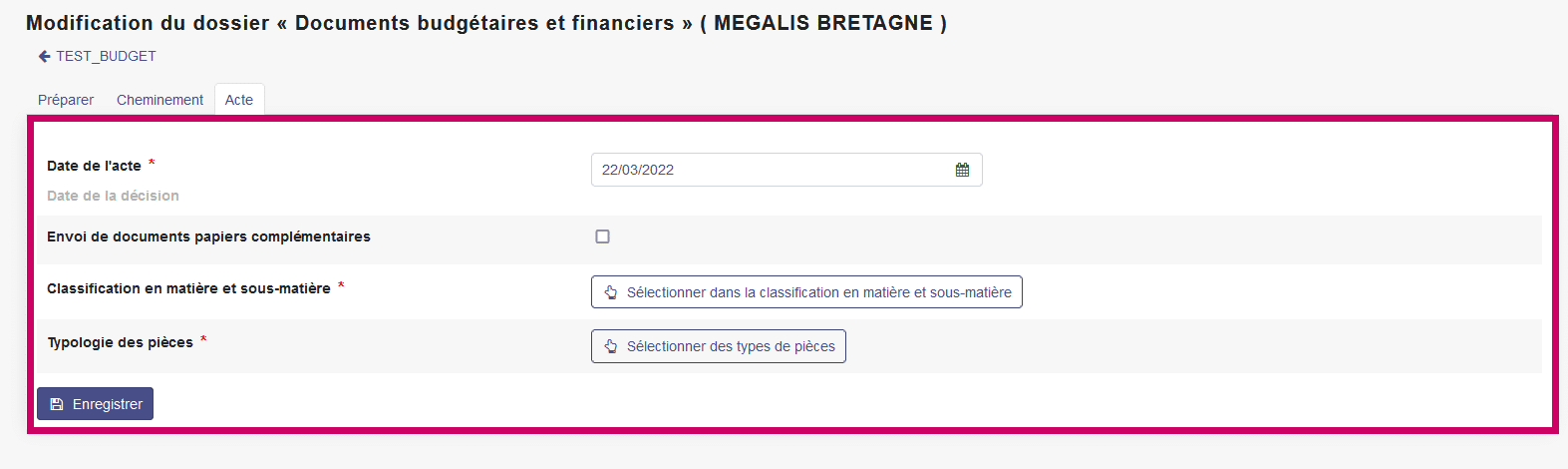The height and width of the screenshot is (469, 1568).
Task: Go back to TEST_BUDGET link
Action: pos(106,57)
